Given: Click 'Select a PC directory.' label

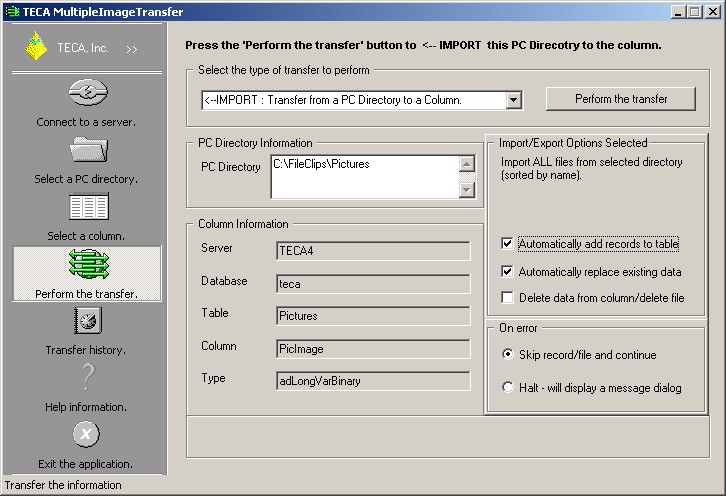Looking at the screenshot, I should click(86, 179).
